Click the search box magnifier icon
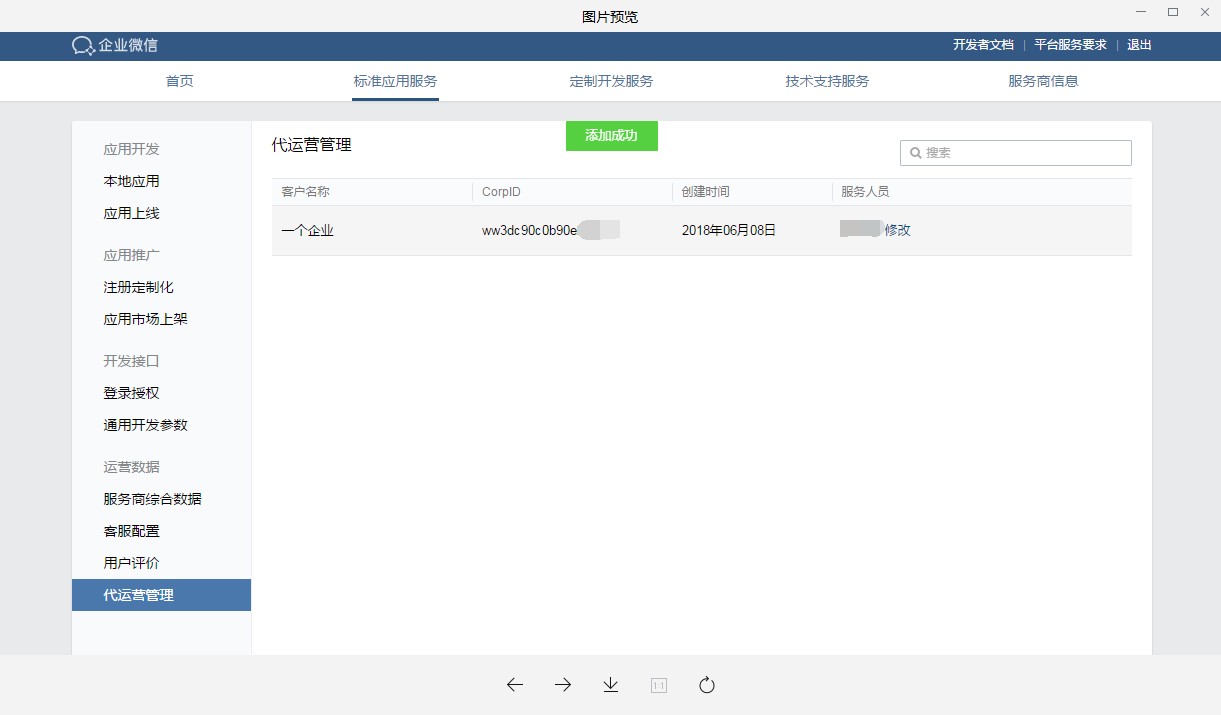Viewport: 1221px width, 715px height. tap(915, 153)
